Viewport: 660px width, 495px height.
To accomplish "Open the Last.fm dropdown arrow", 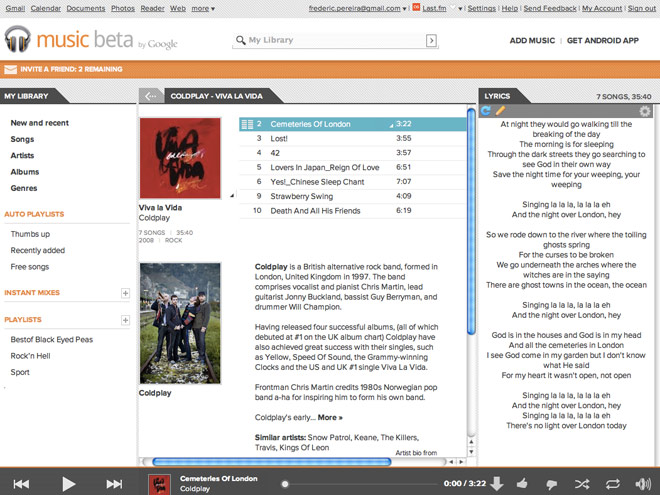I will click(460, 8).
